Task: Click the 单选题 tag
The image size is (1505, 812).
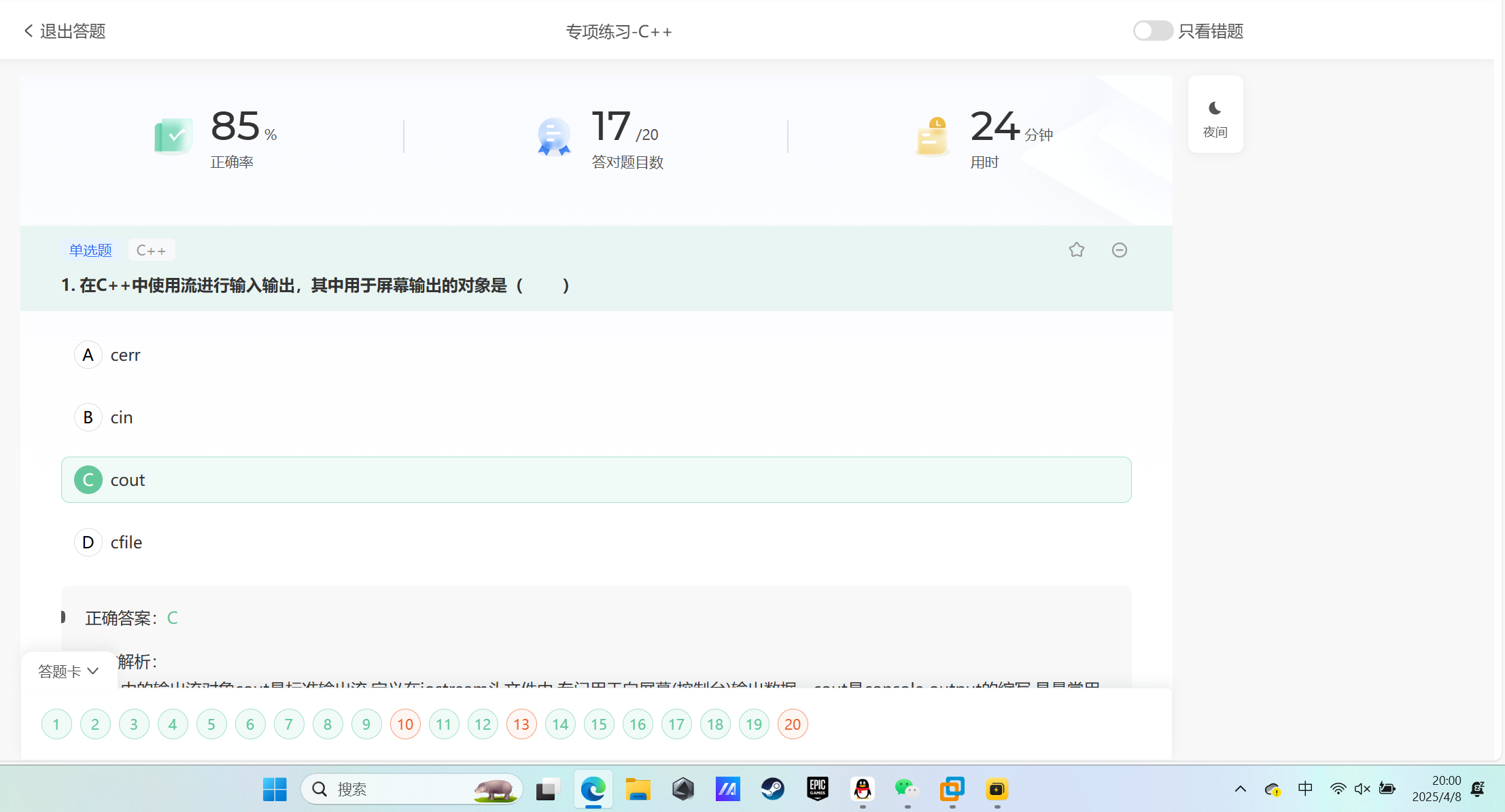Action: pos(90,250)
